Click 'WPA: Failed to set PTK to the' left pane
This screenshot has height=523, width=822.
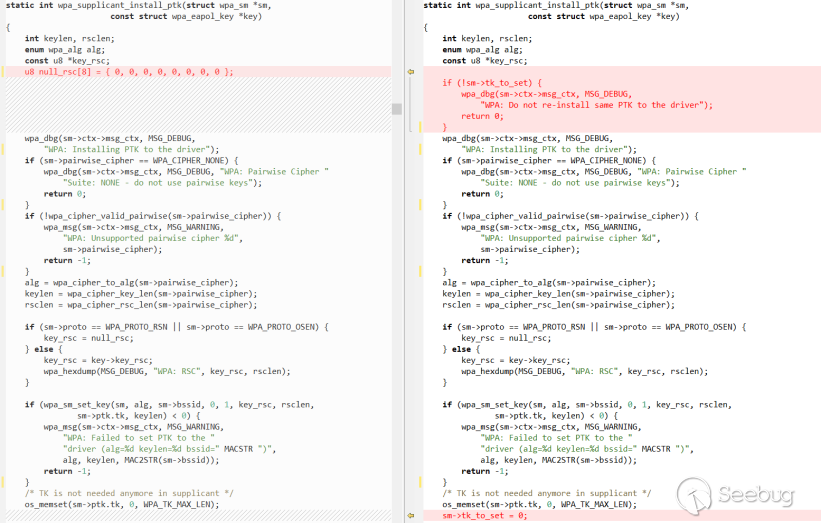point(138,438)
